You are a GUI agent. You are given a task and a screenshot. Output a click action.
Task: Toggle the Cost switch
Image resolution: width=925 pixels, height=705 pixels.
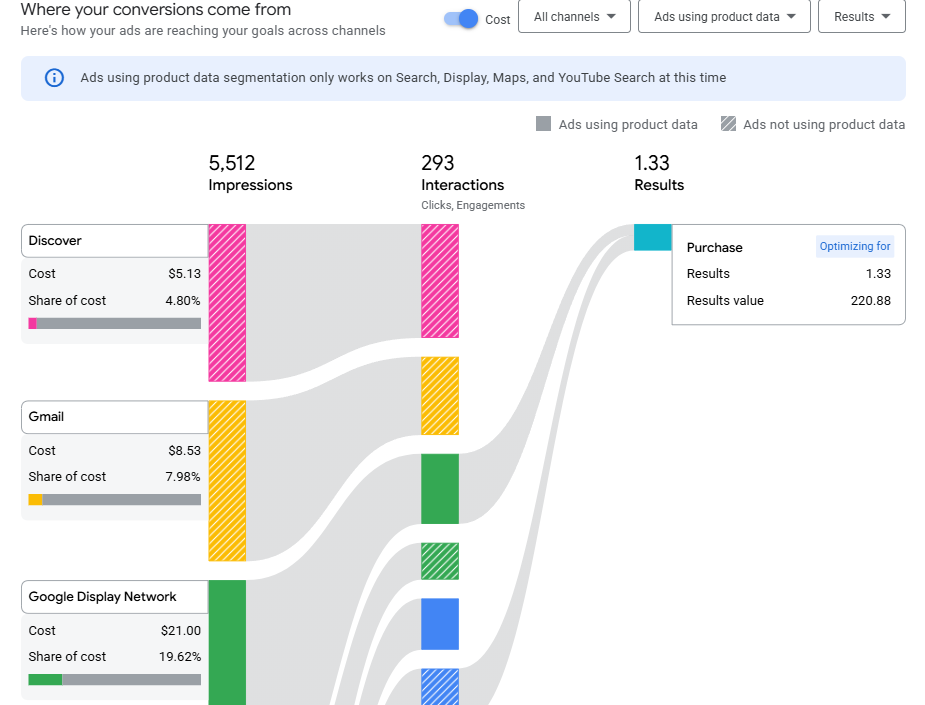tap(460, 19)
